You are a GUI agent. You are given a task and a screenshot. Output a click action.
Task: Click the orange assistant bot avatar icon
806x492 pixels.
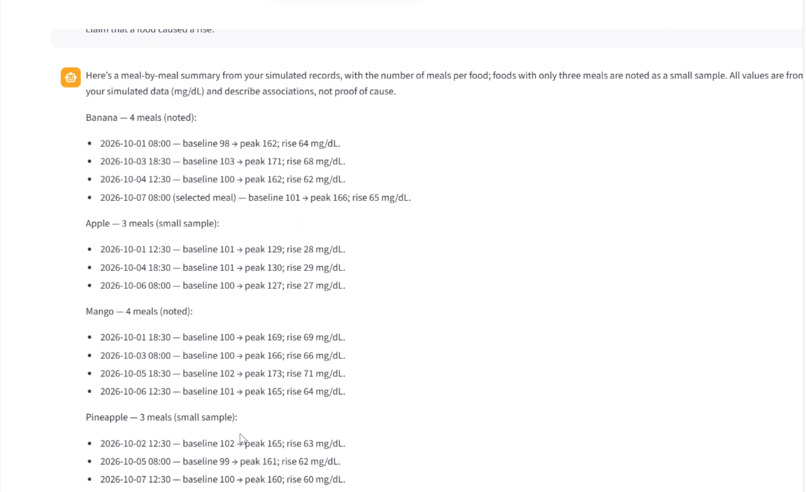click(70, 78)
